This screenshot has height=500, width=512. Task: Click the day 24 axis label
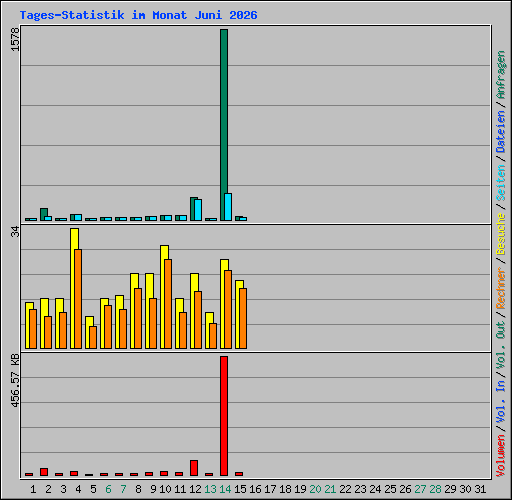tap(375, 489)
